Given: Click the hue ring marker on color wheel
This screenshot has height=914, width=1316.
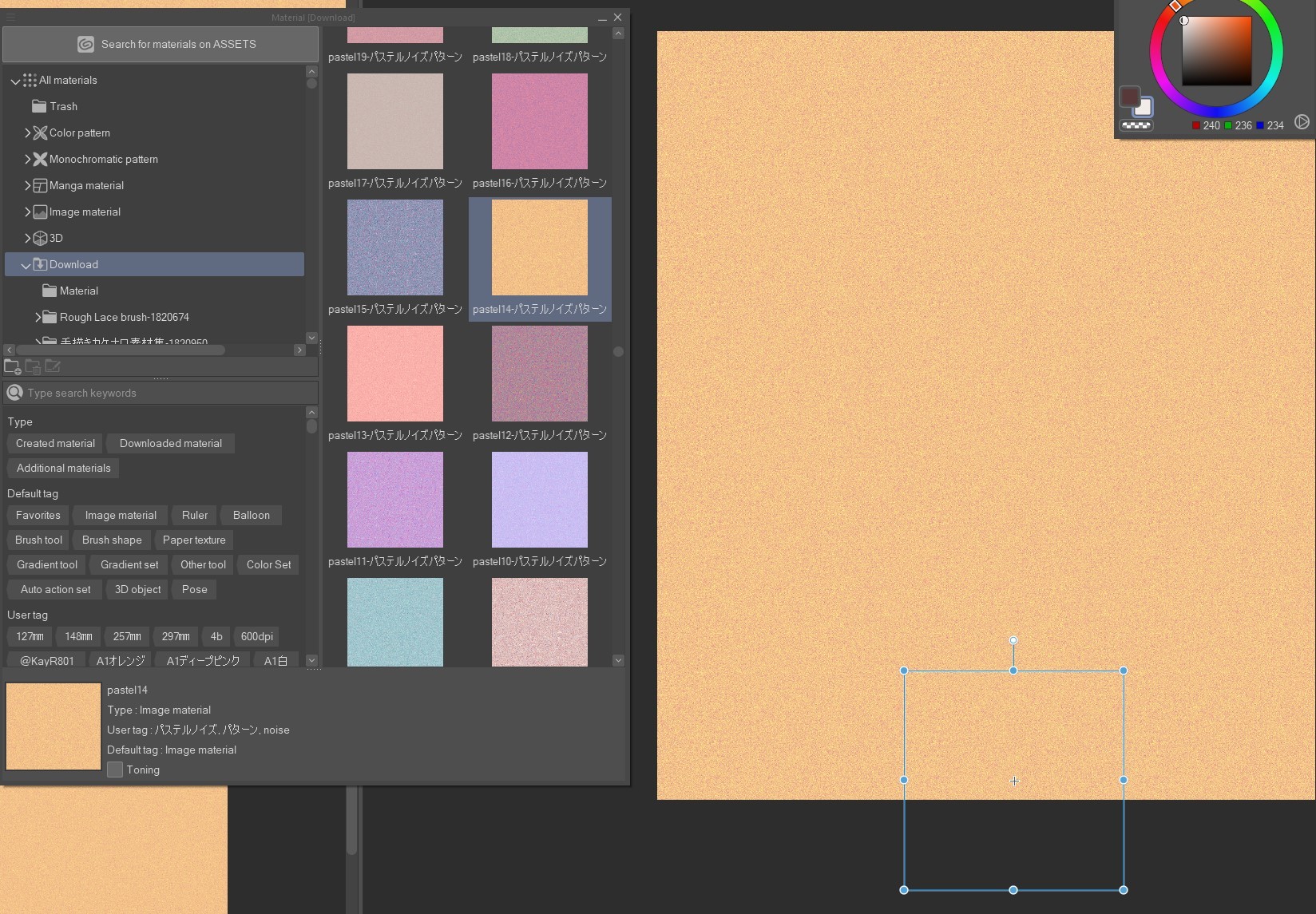Looking at the screenshot, I should click(1175, 6).
